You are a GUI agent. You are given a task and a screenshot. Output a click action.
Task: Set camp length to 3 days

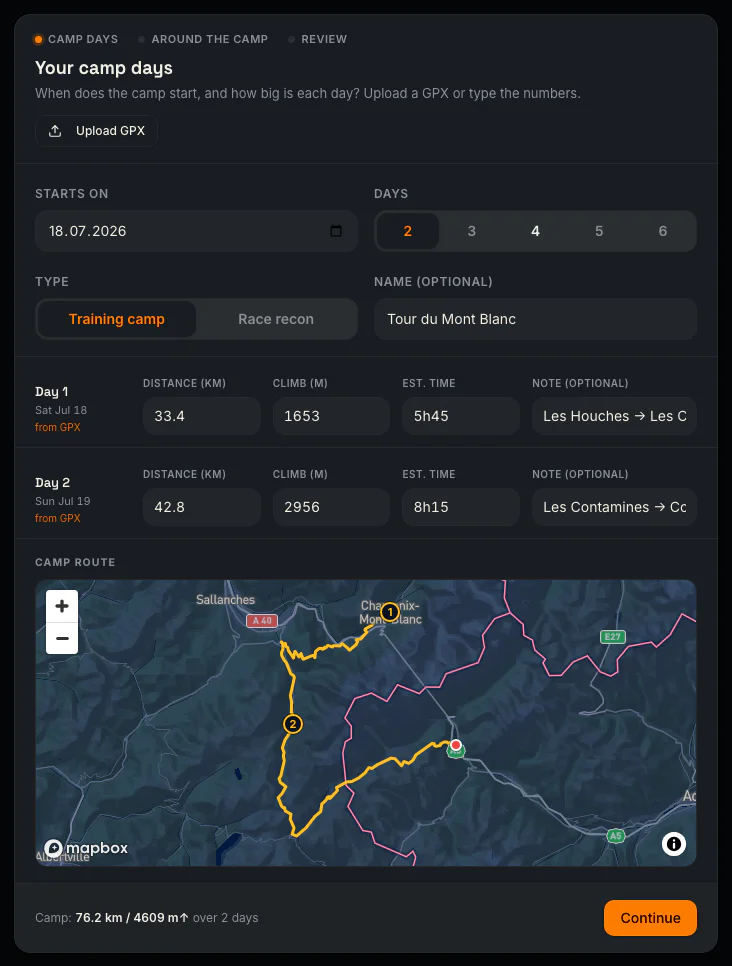point(471,231)
